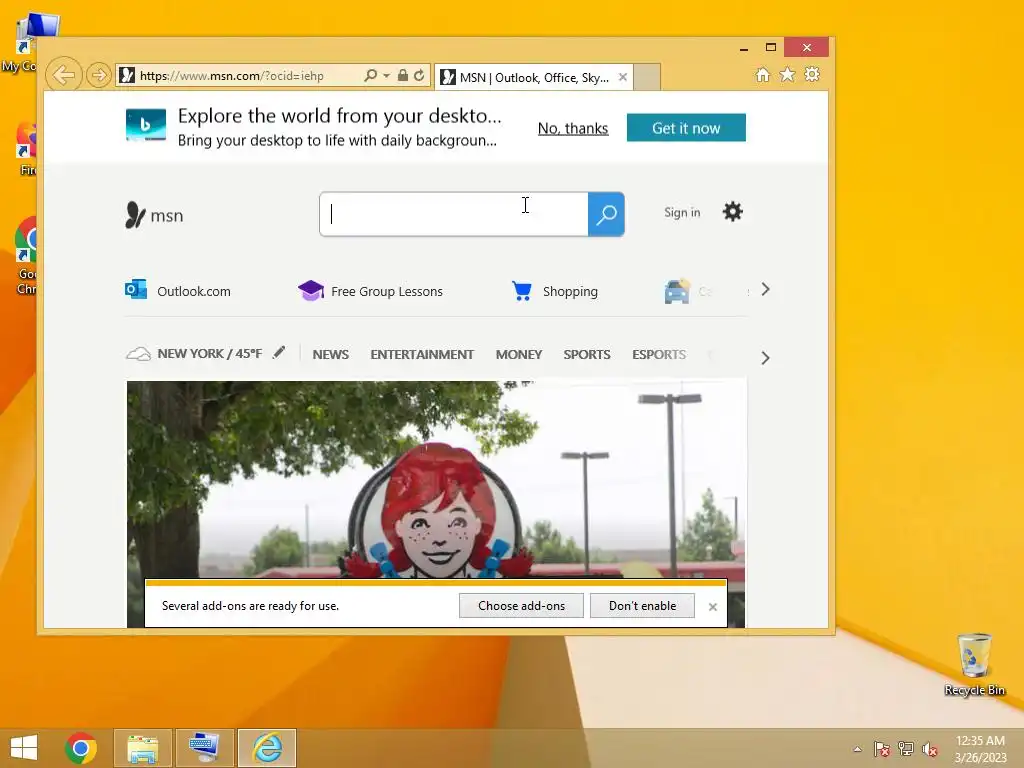Open the MONEY category

[519, 354]
